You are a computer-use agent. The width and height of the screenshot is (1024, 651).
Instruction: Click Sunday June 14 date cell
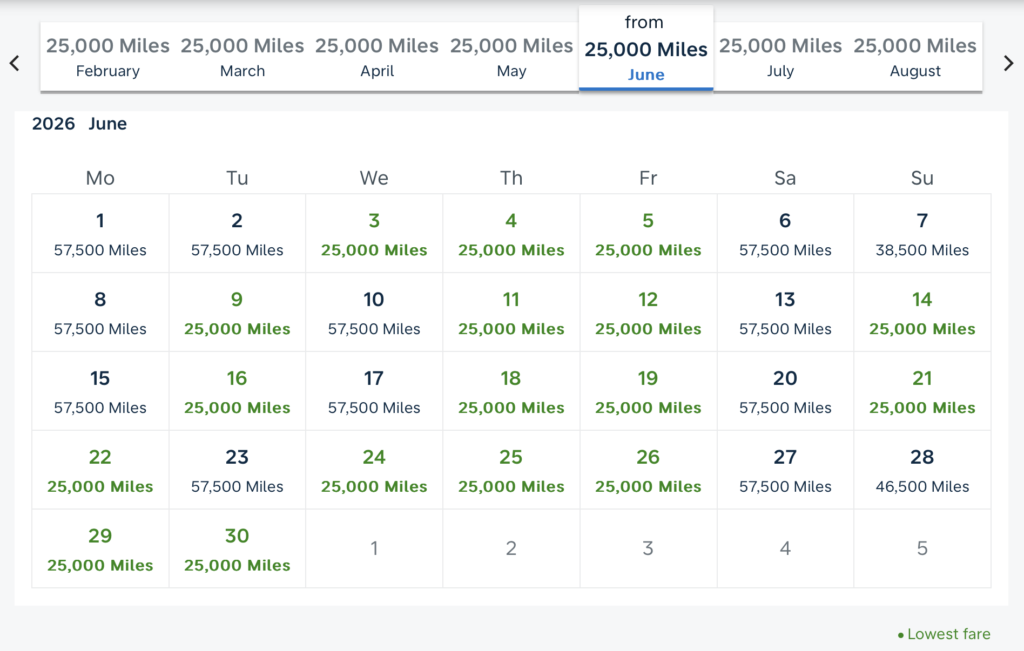click(x=922, y=313)
